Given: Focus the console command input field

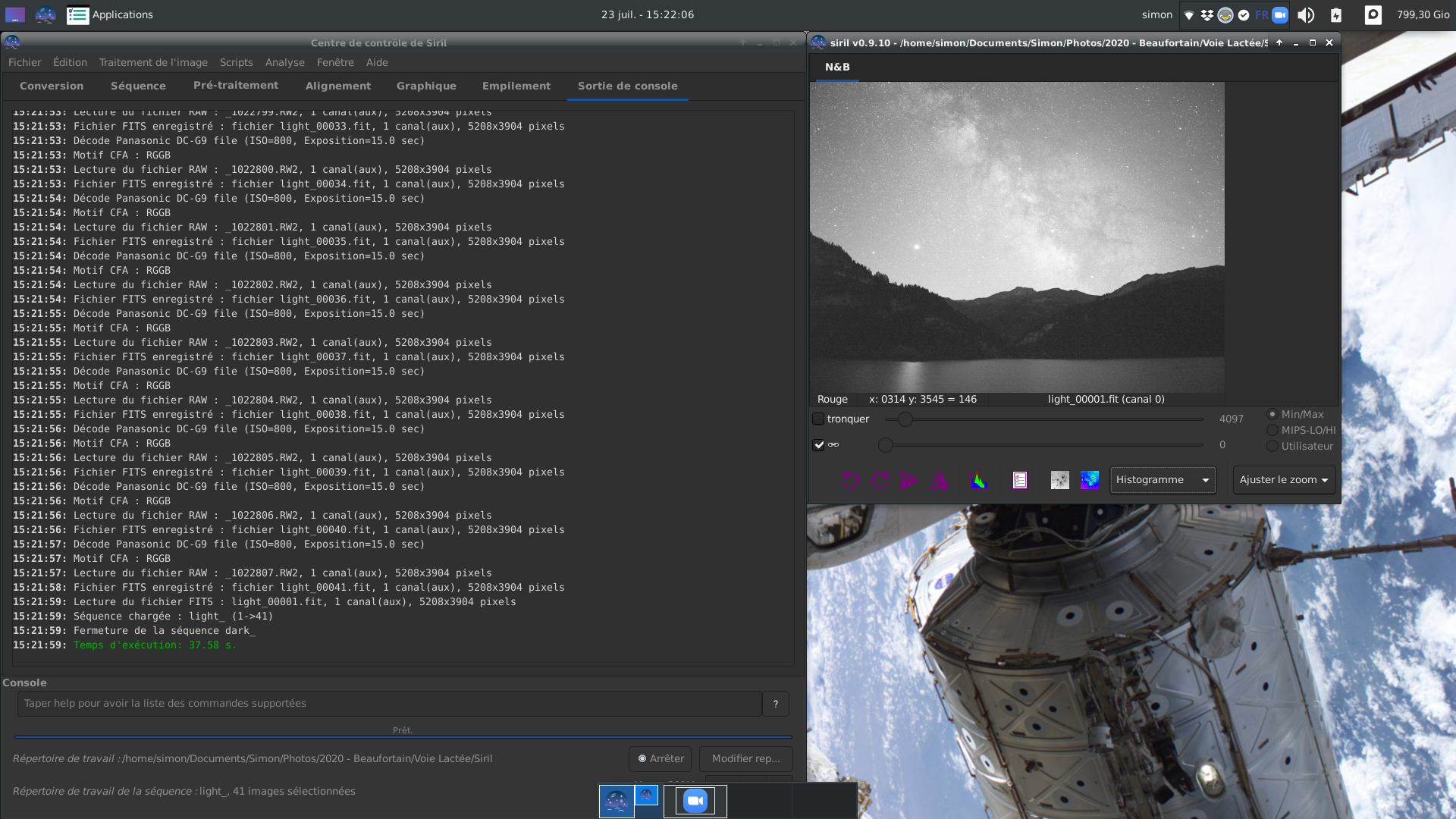Looking at the screenshot, I should [389, 703].
